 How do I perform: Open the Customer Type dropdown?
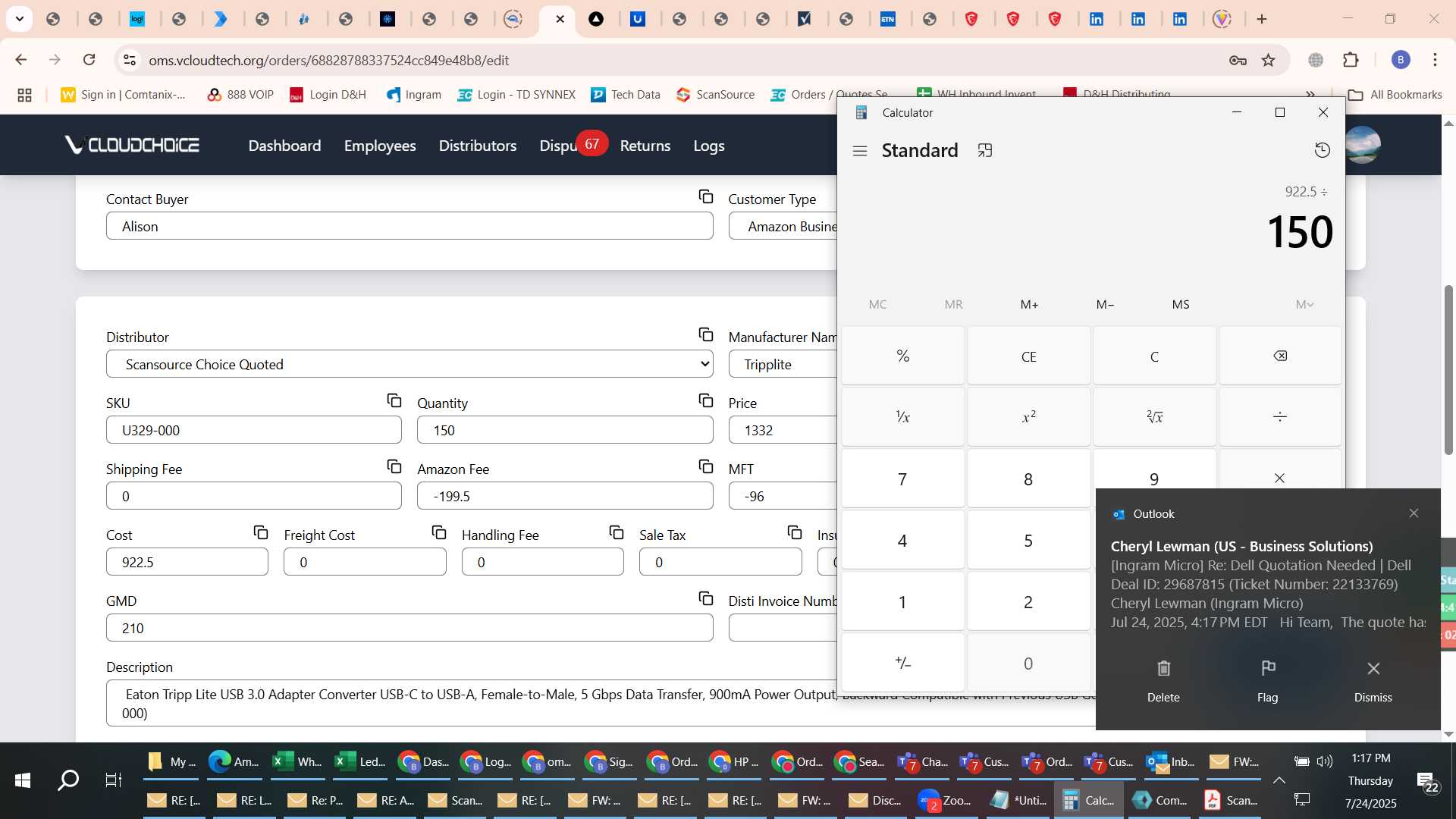pos(783,226)
